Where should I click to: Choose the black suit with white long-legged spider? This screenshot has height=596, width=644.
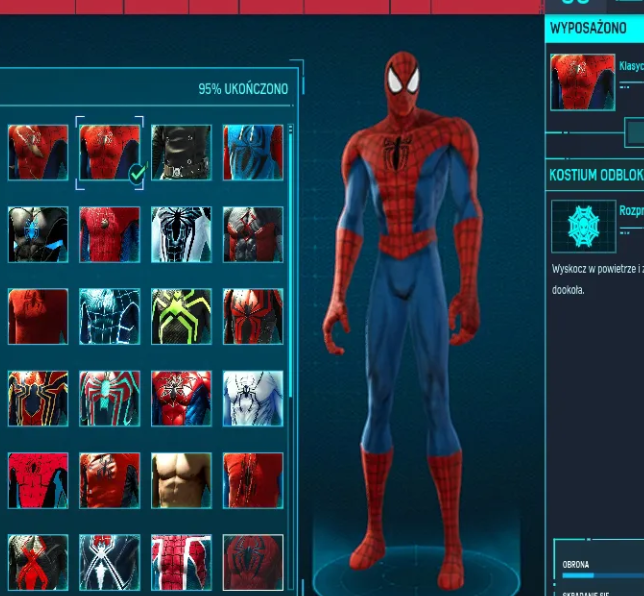[110, 562]
